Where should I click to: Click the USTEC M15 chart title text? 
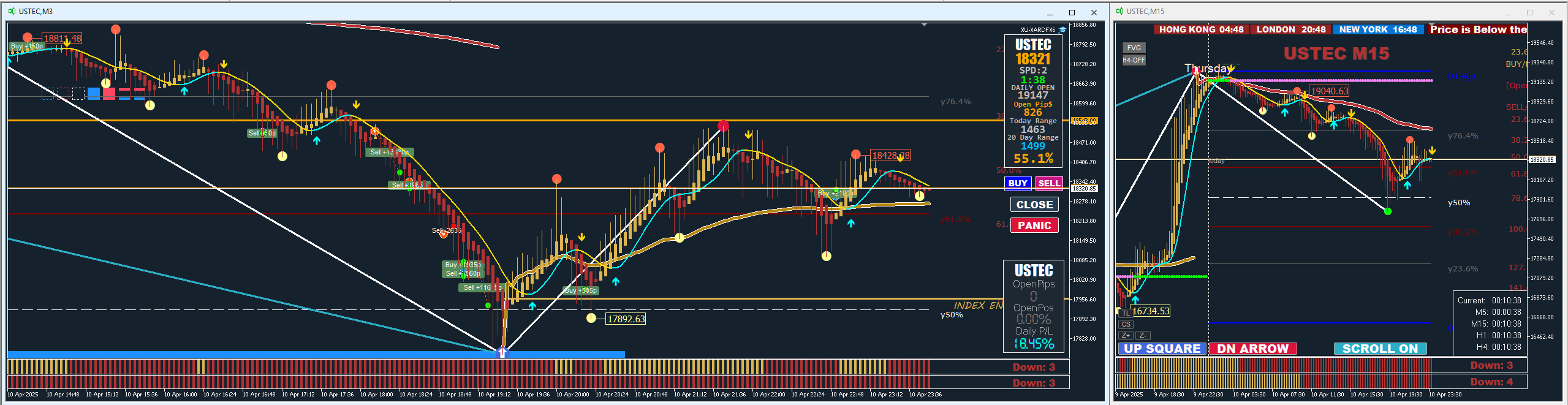[1336, 54]
